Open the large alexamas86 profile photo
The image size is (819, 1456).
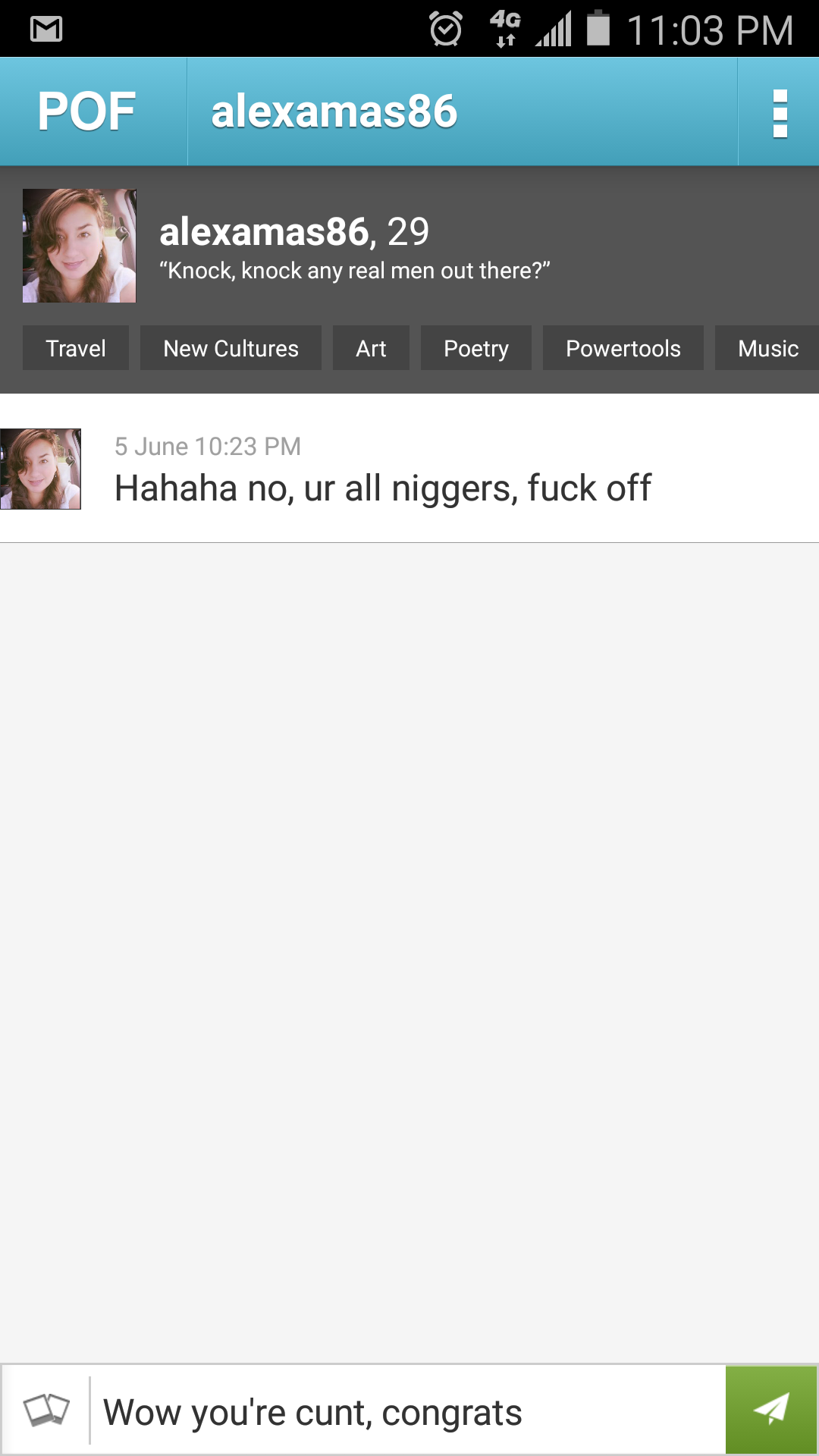pyautogui.click(x=80, y=246)
